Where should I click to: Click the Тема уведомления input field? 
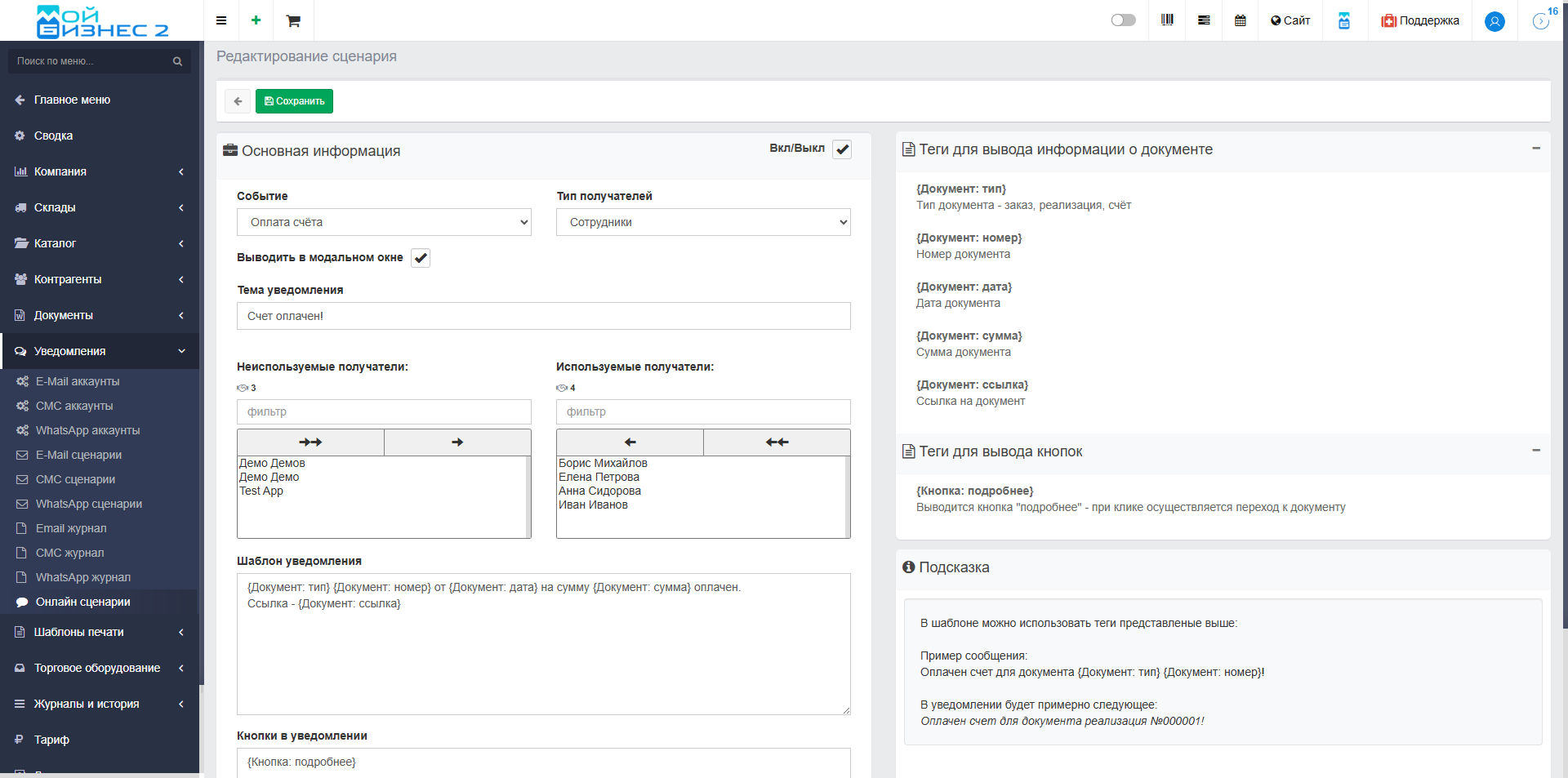click(x=543, y=316)
